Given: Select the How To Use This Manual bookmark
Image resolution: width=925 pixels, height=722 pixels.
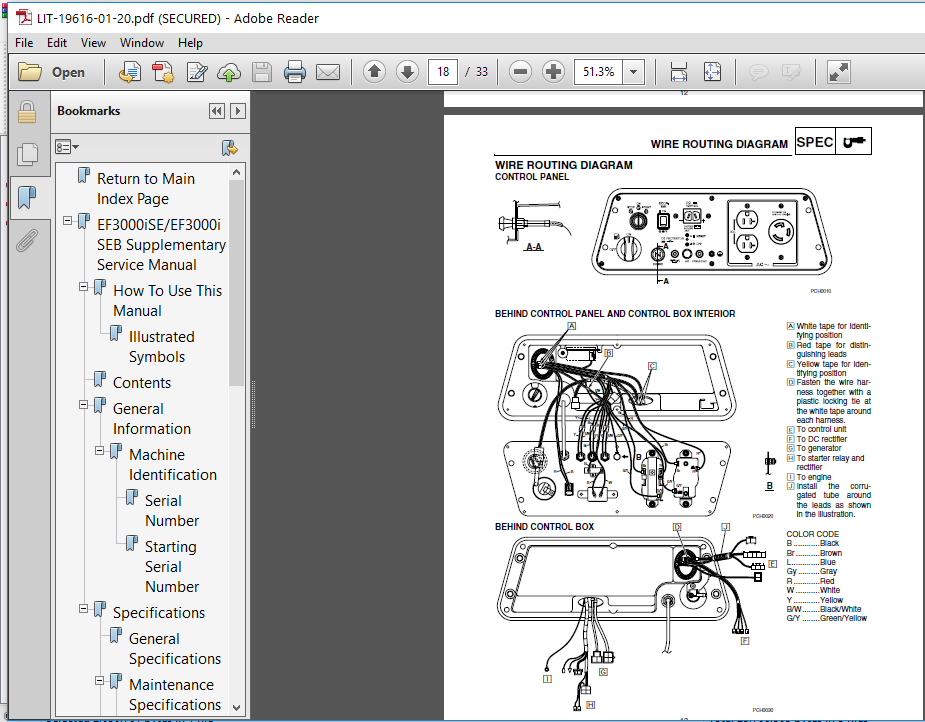Looking at the screenshot, I should tap(168, 301).
